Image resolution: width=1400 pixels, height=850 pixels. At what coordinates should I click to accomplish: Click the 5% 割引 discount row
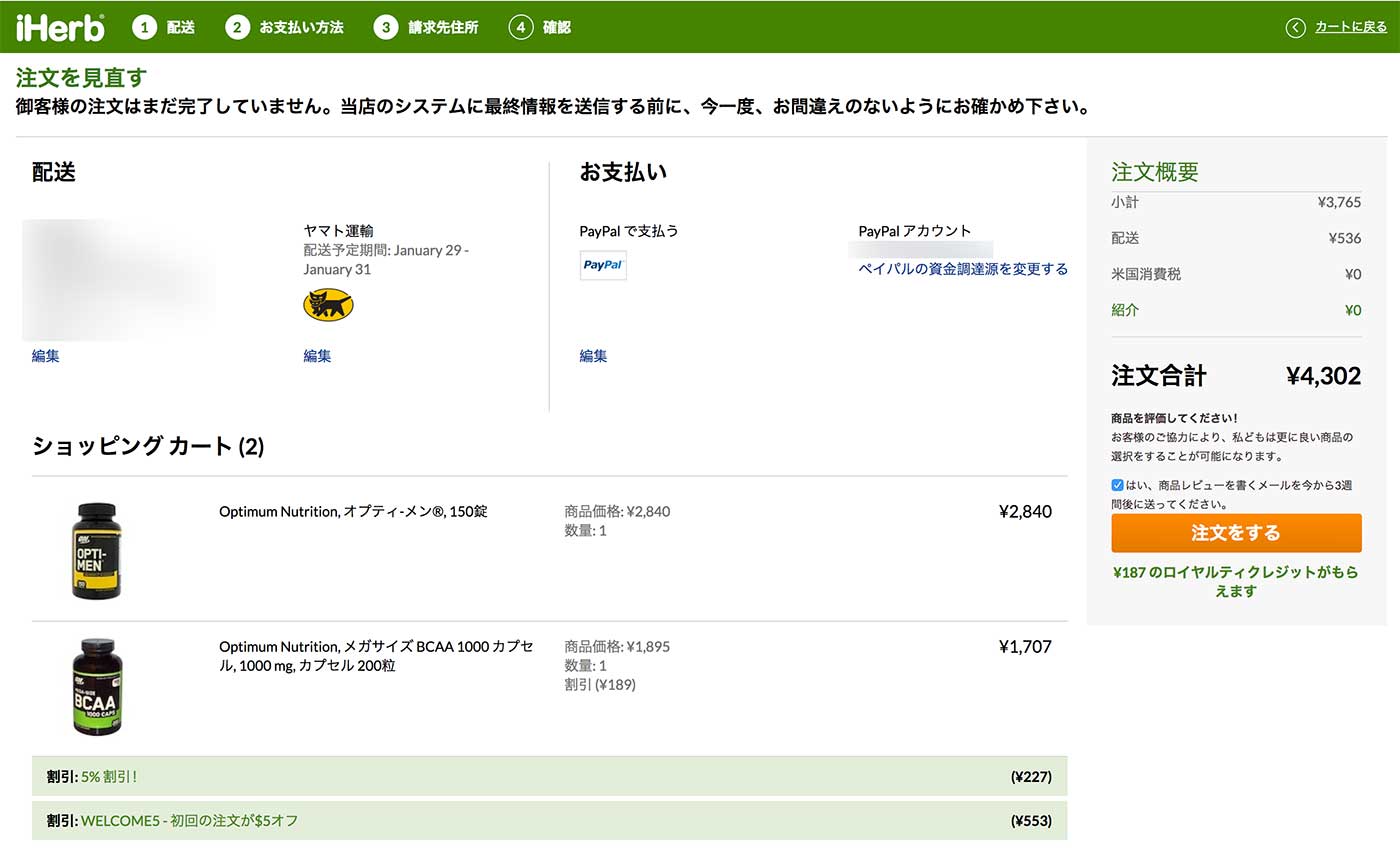pyautogui.click(x=549, y=776)
